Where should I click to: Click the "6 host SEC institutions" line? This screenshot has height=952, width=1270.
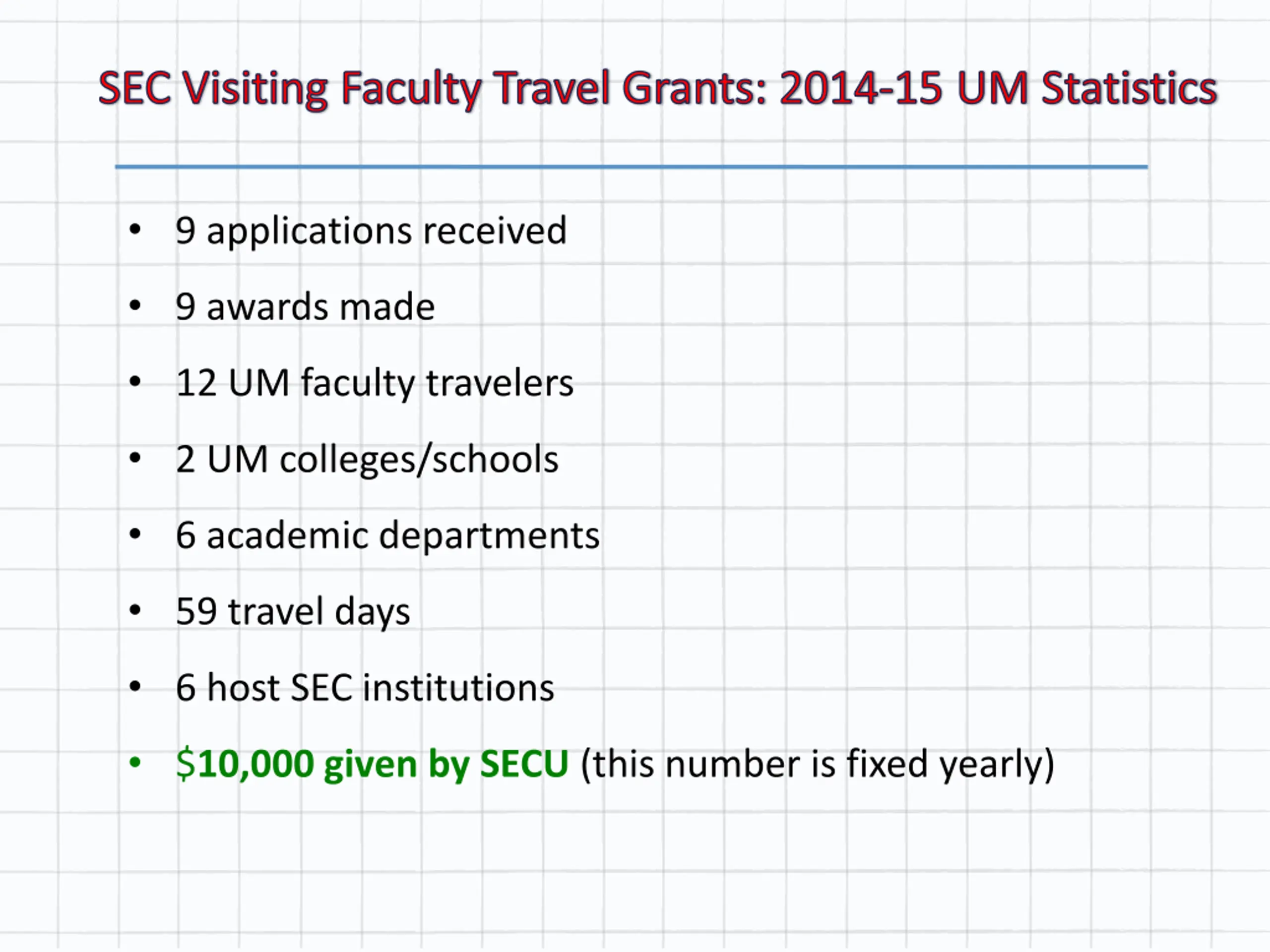(x=365, y=687)
